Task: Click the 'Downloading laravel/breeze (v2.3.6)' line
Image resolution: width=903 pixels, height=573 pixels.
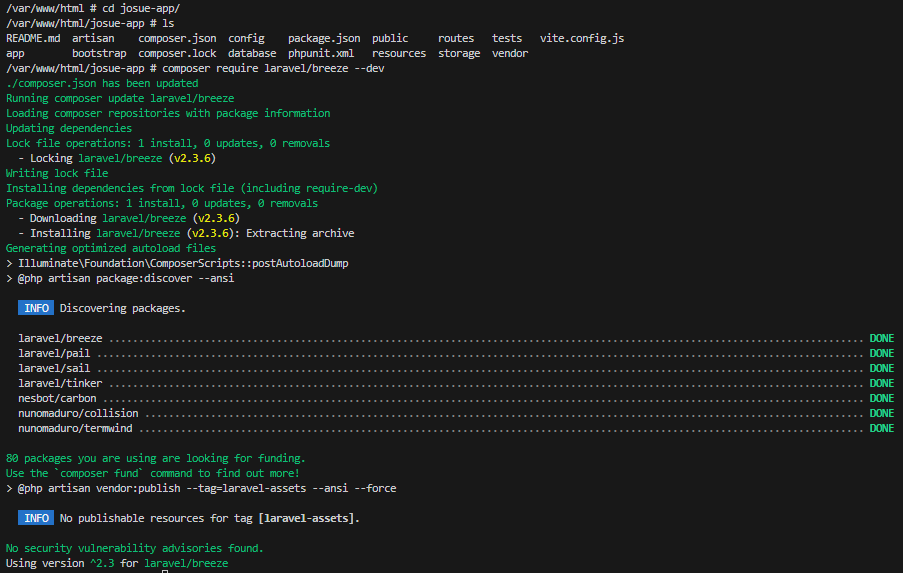Action: click(x=129, y=218)
